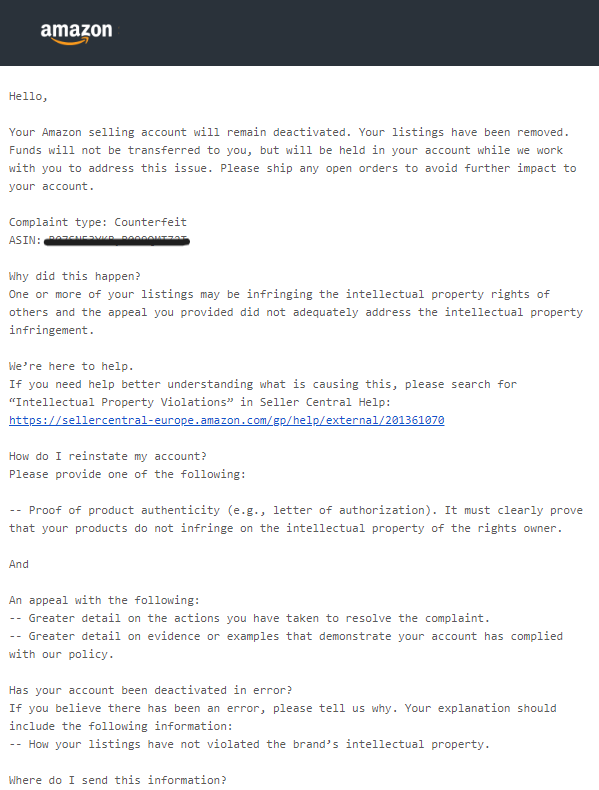Click "Has your account been deactivated in error?"
This screenshot has width=599, height=790.
coord(151,690)
